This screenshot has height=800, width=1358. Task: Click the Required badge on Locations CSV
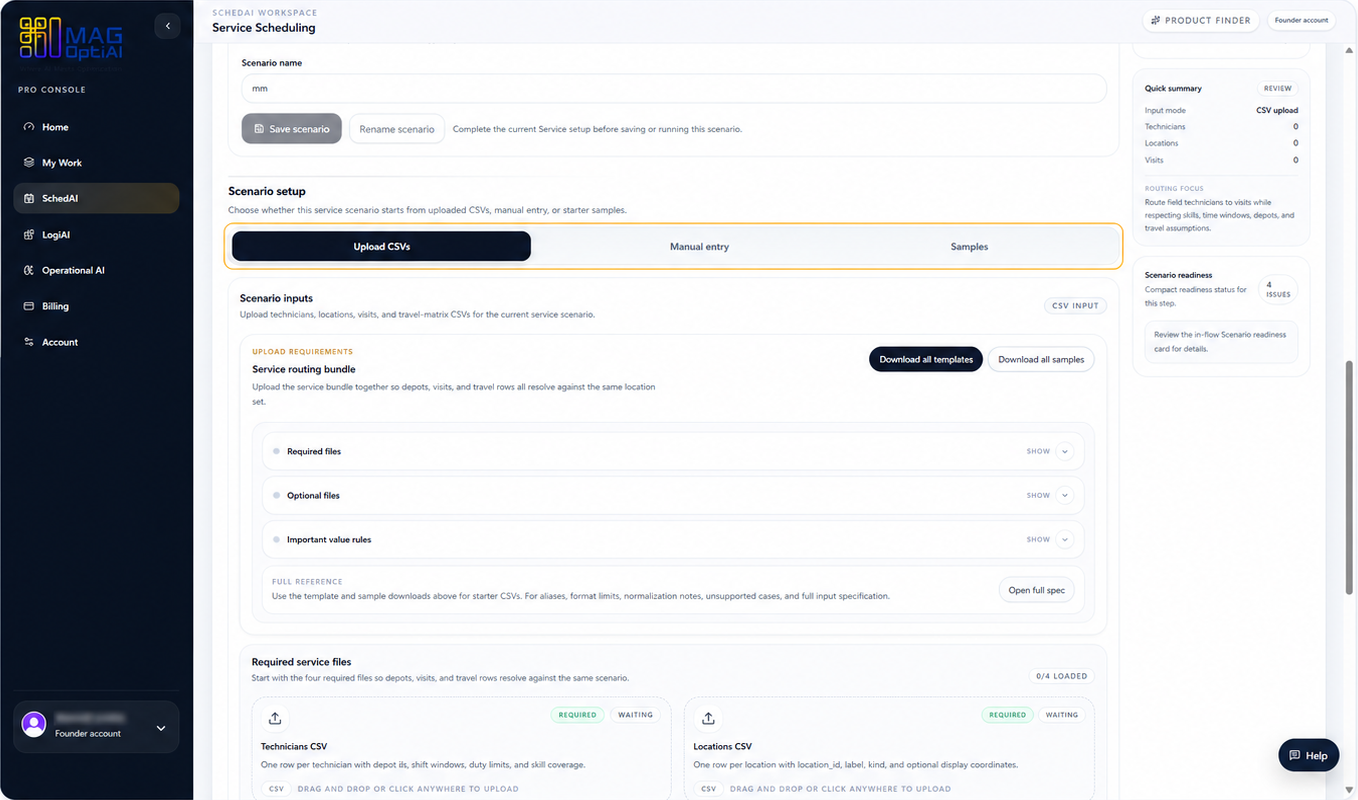(x=1007, y=715)
